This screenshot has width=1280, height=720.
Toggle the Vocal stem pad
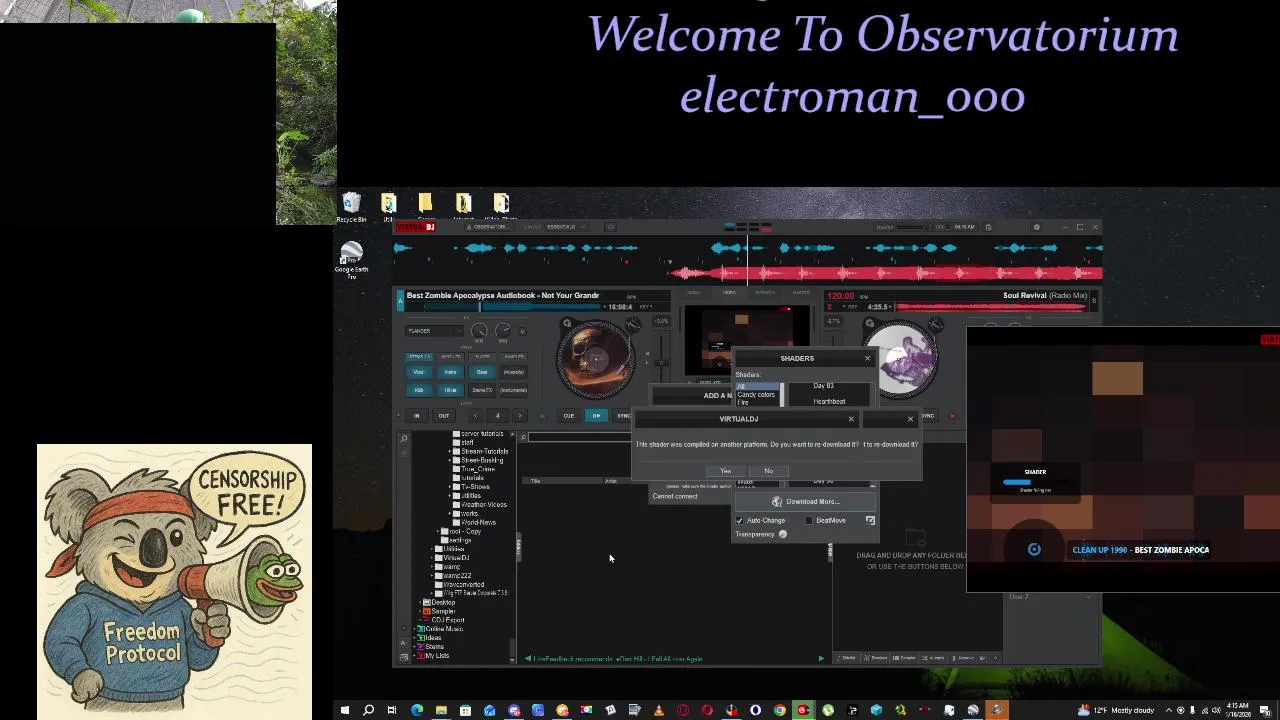pyautogui.click(x=419, y=372)
